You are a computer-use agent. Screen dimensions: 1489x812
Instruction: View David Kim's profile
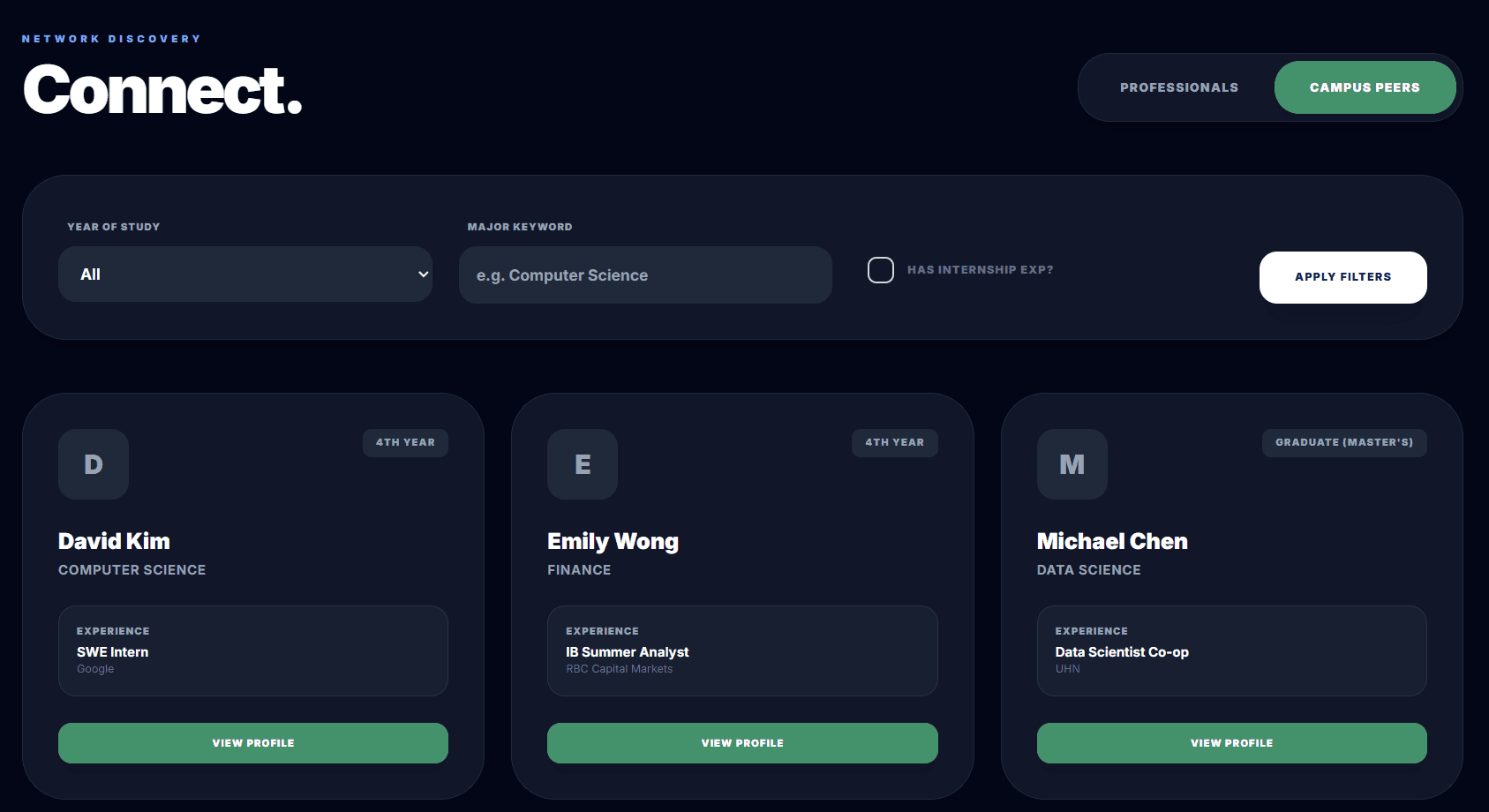click(x=252, y=742)
